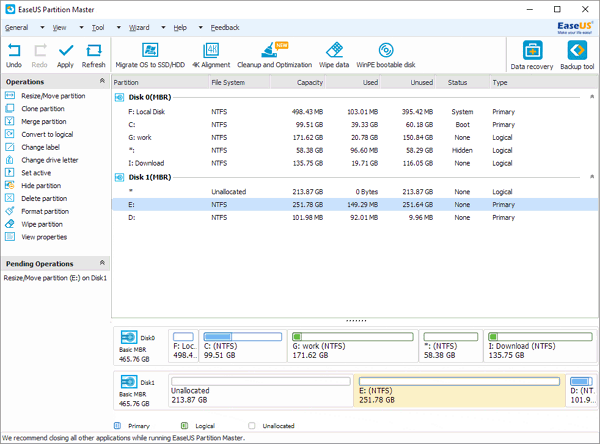Collapse the Disk 0(MBR) group
Image resolution: width=600 pixels, height=444 pixels.
pos(592,97)
